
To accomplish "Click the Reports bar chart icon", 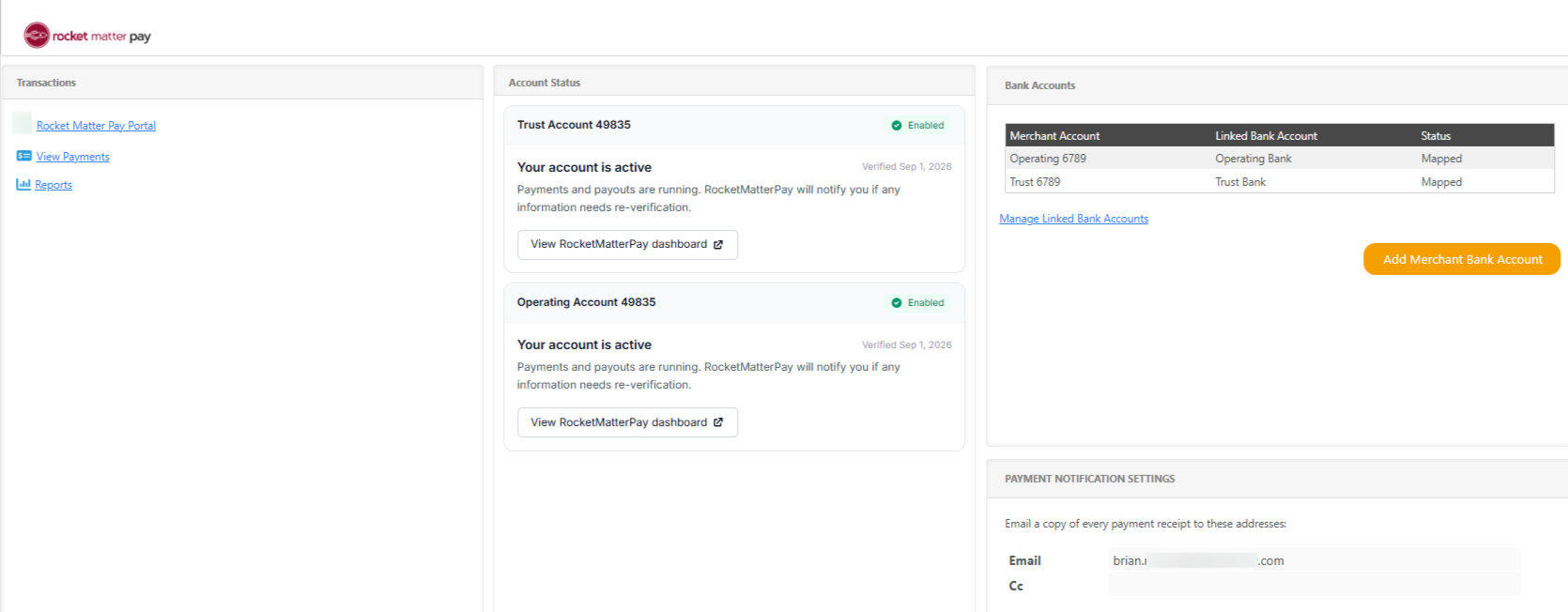I will [23, 184].
